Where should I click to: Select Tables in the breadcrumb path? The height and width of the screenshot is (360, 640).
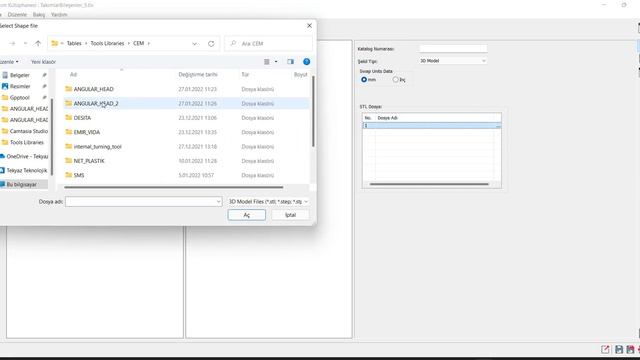[74, 43]
